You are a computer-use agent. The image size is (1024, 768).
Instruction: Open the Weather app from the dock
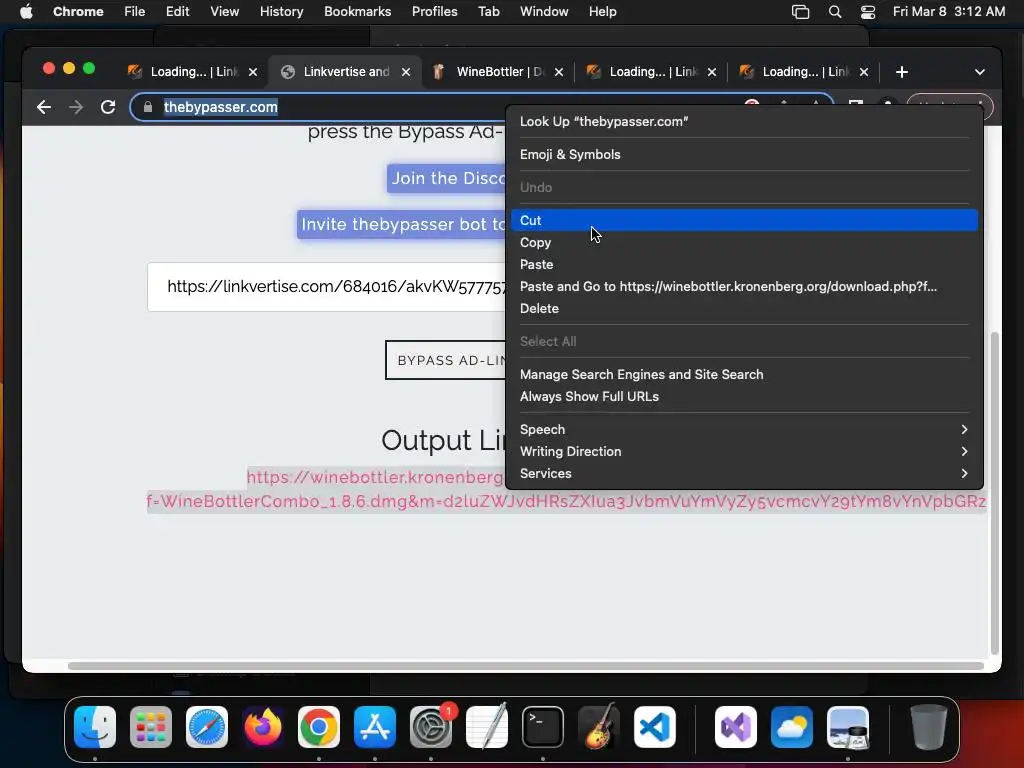(x=792, y=727)
